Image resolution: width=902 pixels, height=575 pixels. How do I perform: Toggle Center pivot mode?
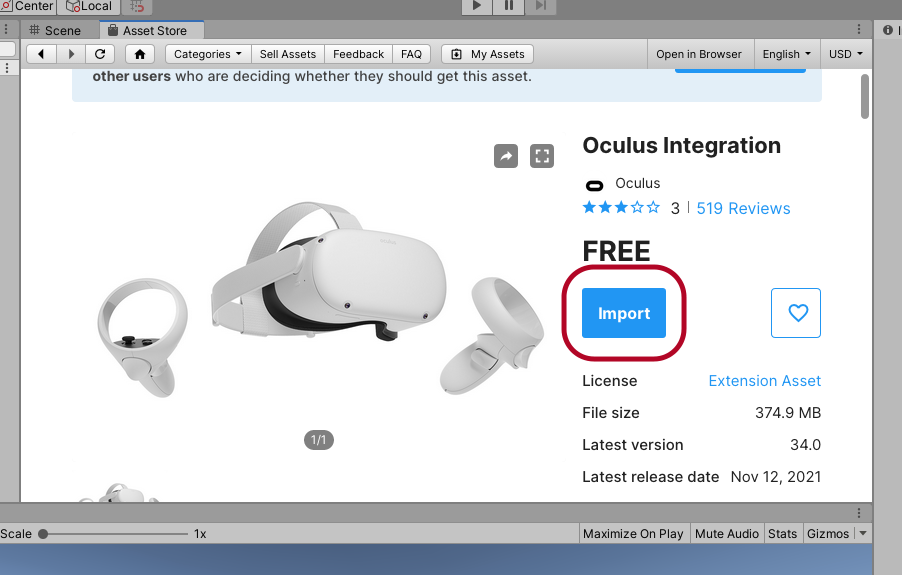click(28, 6)
